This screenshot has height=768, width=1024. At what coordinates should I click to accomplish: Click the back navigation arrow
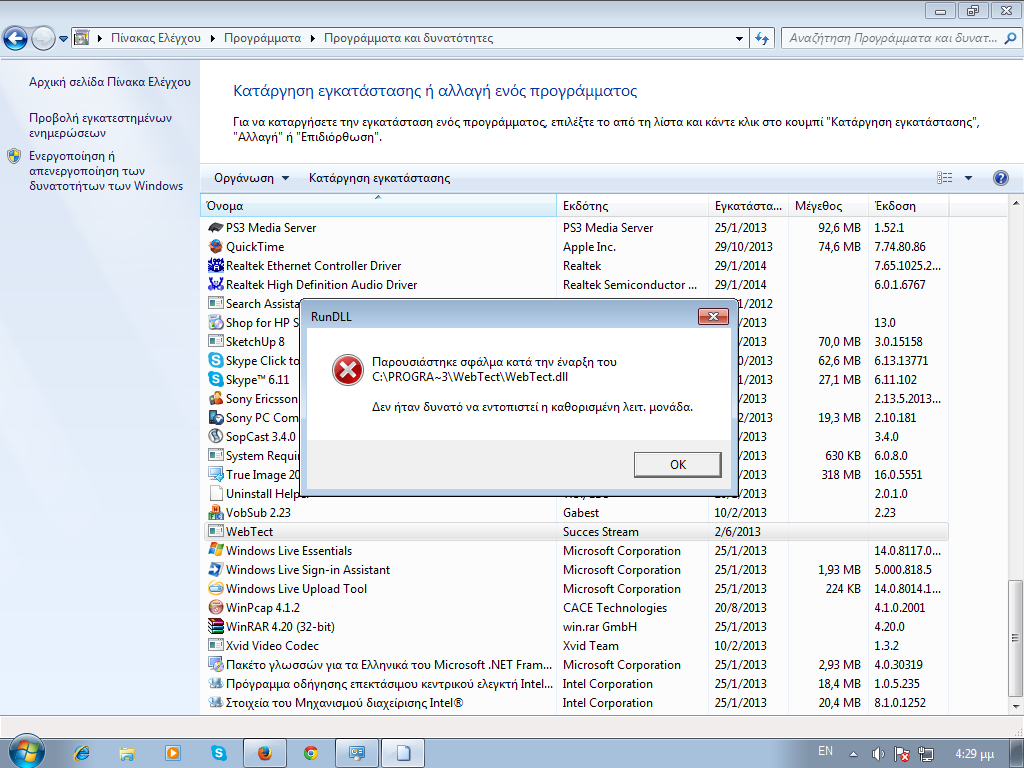[16, 39]
